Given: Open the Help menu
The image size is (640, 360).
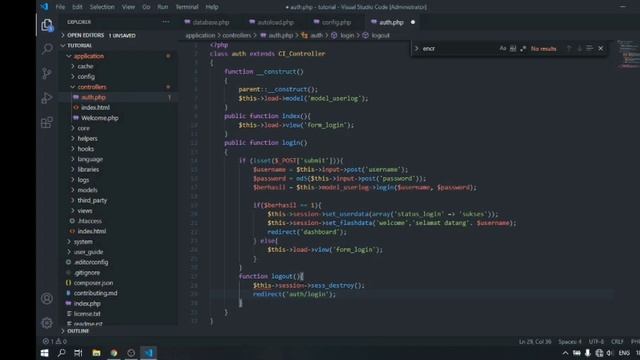Looking at the screenshot, I should coord(212,7).
